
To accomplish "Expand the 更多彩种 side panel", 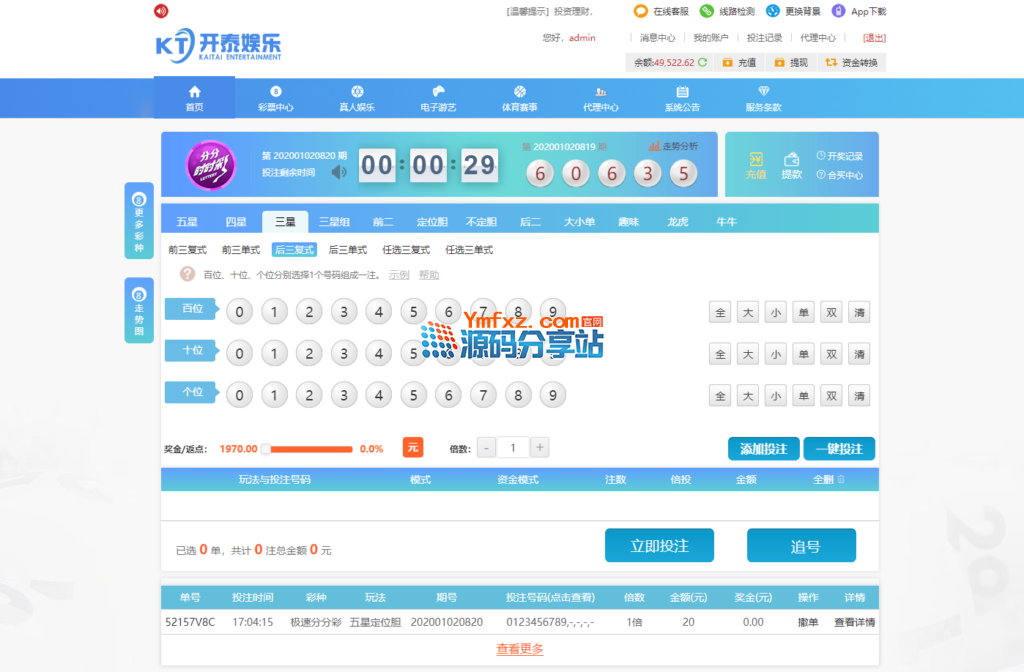I will [139, 221].
